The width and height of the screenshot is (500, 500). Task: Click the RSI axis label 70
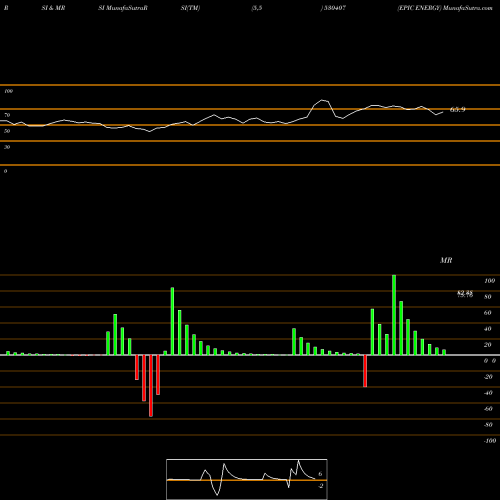click(x=7, y=115)
